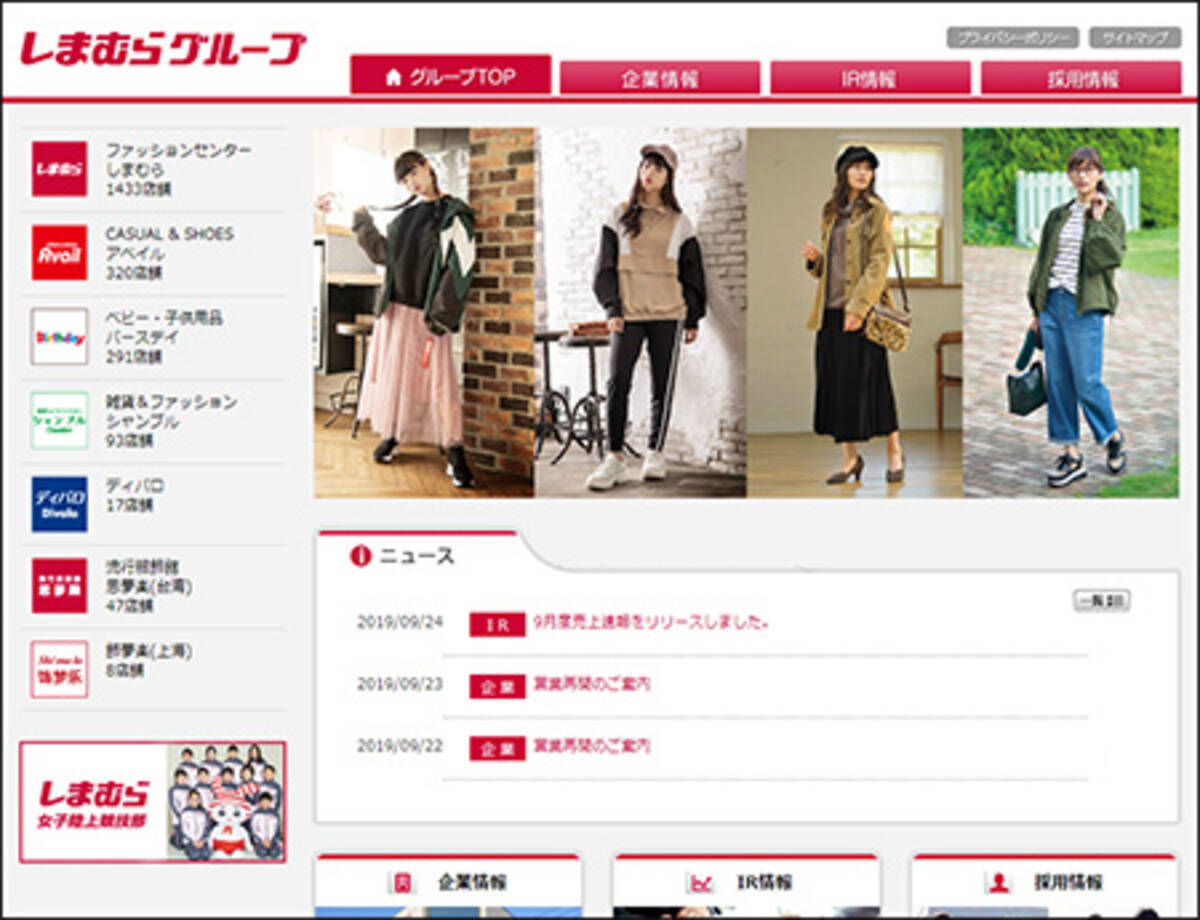Click the blue jeans model photo

[1071, 312]
